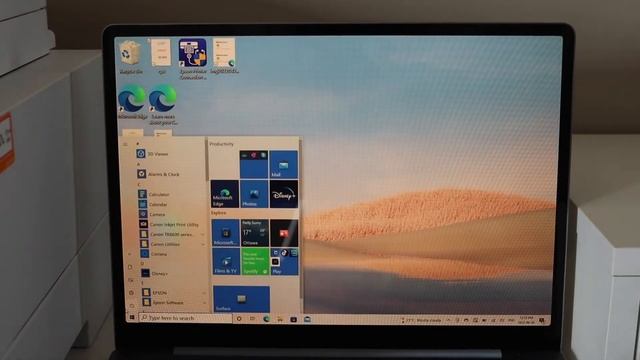Click the hamburger menu atop the Start rail
This screenshot has width=640, height=360.
coord(125,144)
